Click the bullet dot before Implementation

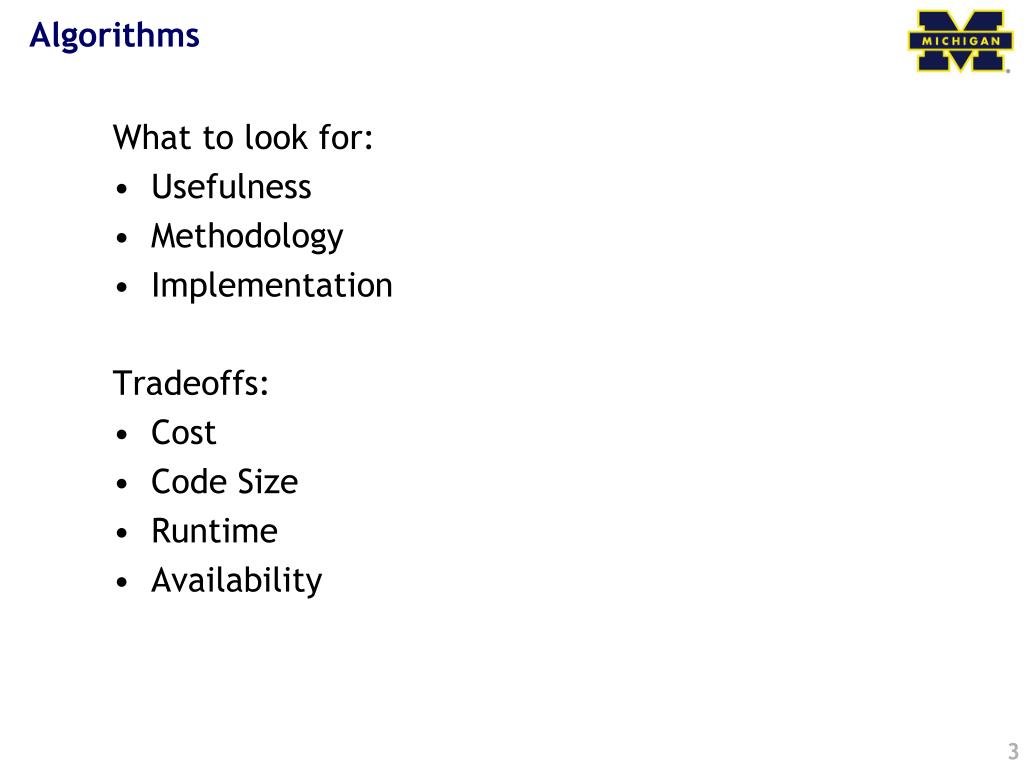[121, 288]
